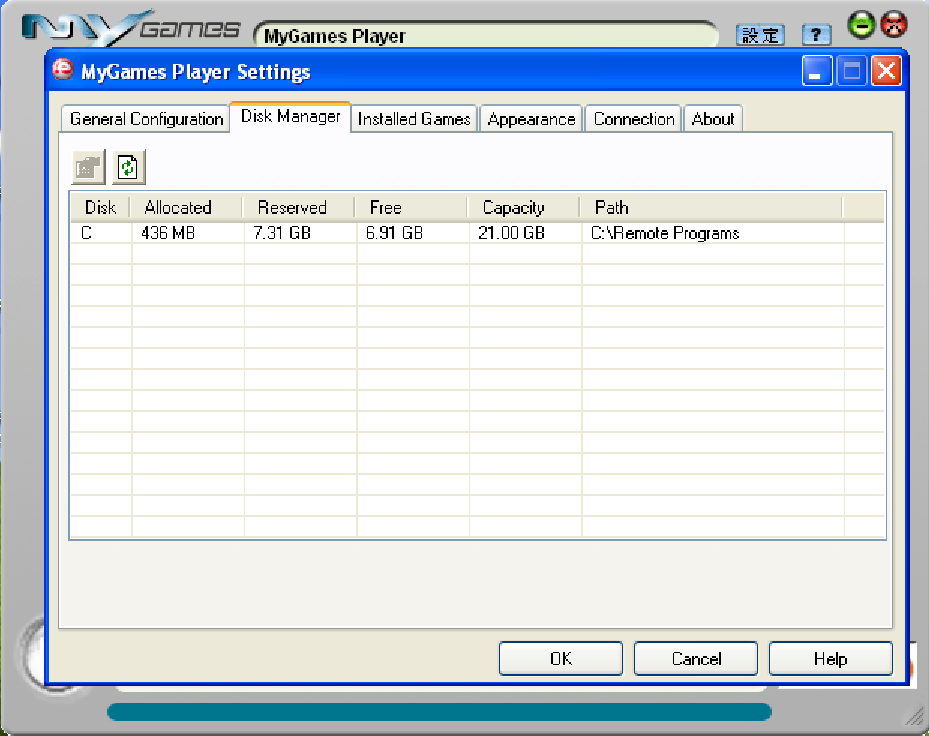Click the green refresh icon in Disk Manager
The image size is (929, 736).
coord(128,167)
